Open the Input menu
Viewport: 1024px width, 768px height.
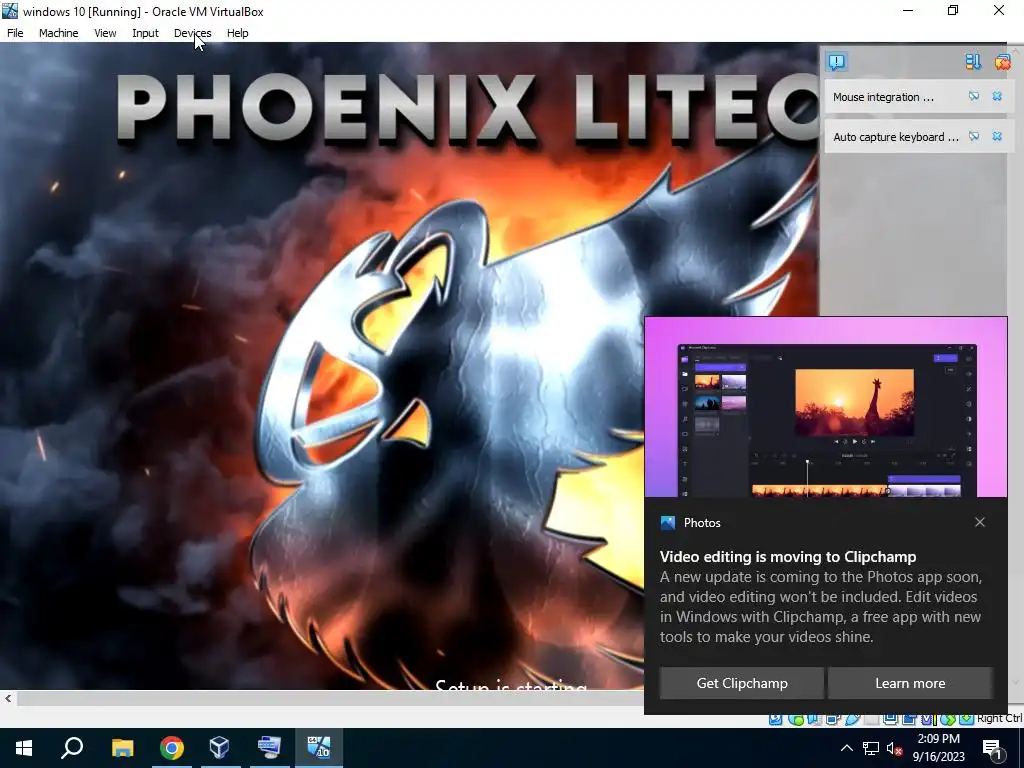[145, 33]
